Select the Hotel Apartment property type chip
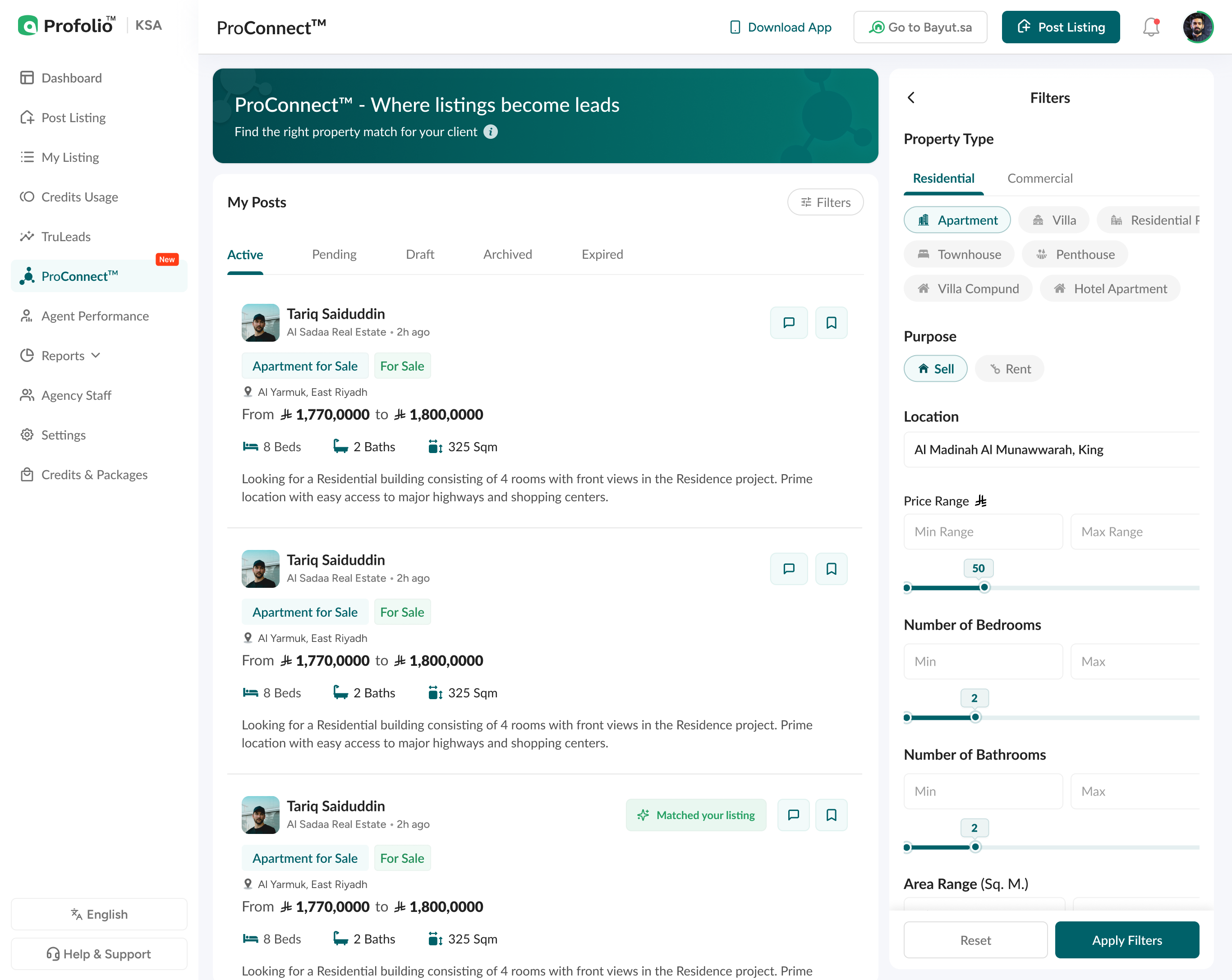 coord(1110,289)
